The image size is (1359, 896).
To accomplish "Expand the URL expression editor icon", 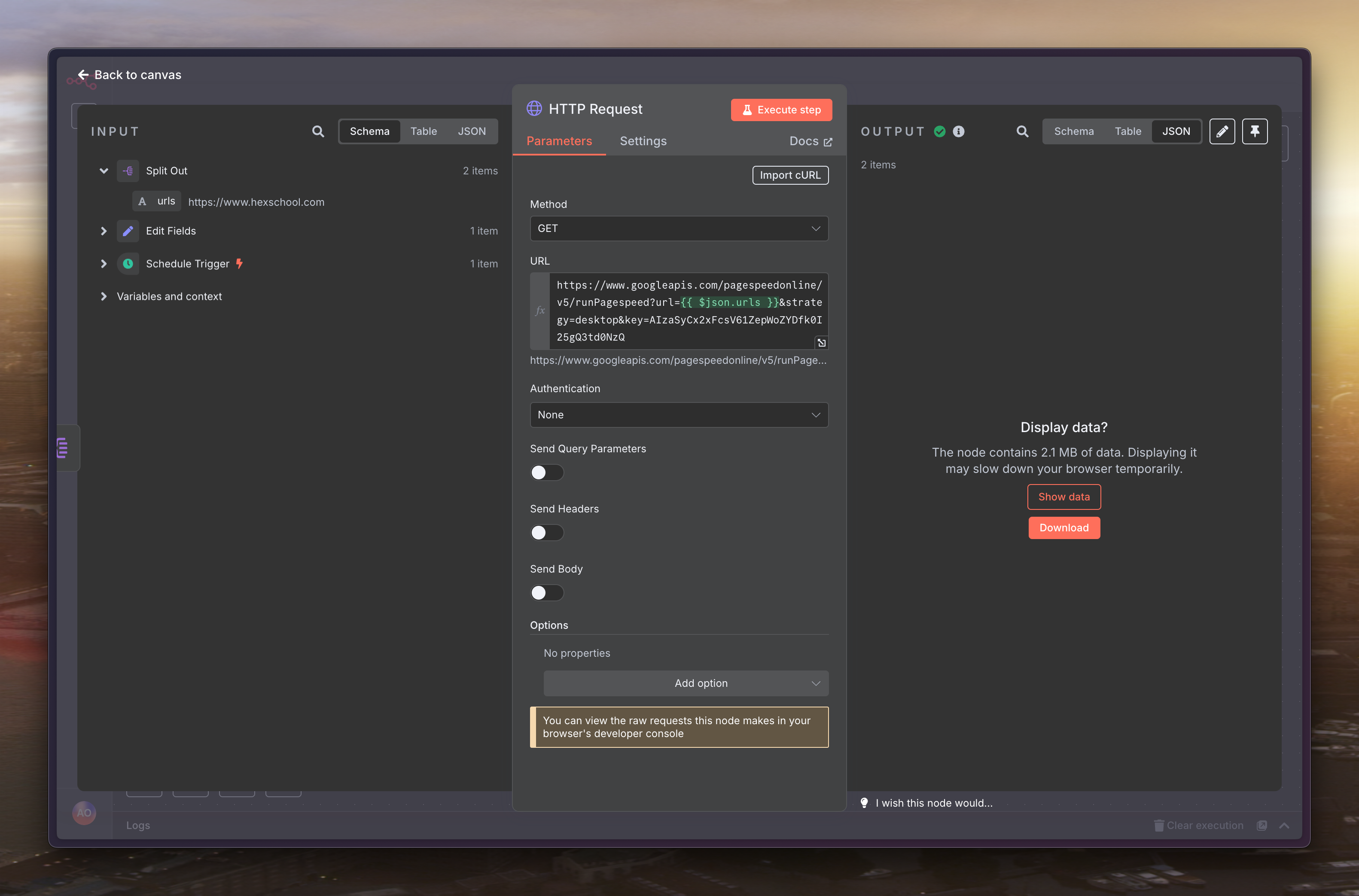I will (821, 343).
